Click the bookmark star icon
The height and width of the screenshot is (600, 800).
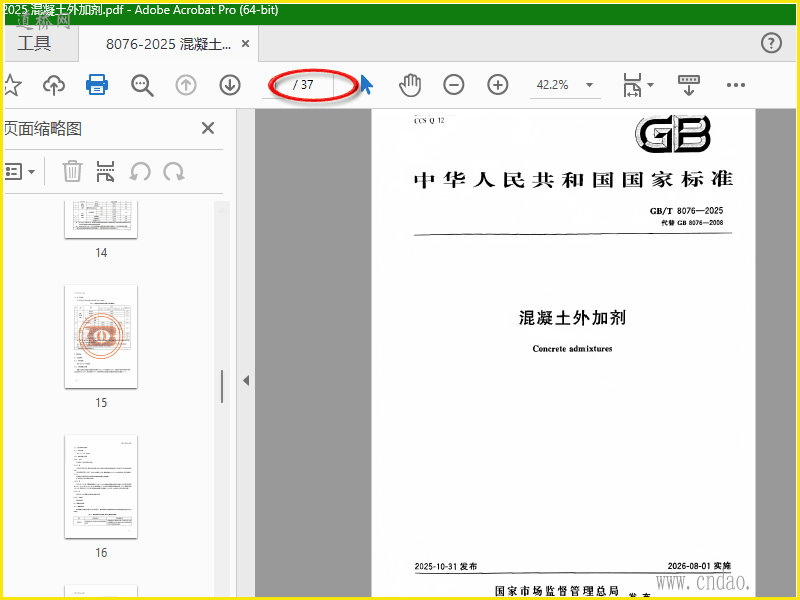click(12, 85)
